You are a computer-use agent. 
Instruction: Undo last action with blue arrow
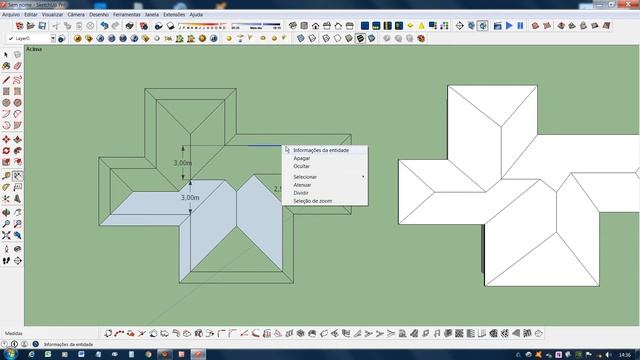[x=104, y=26]
